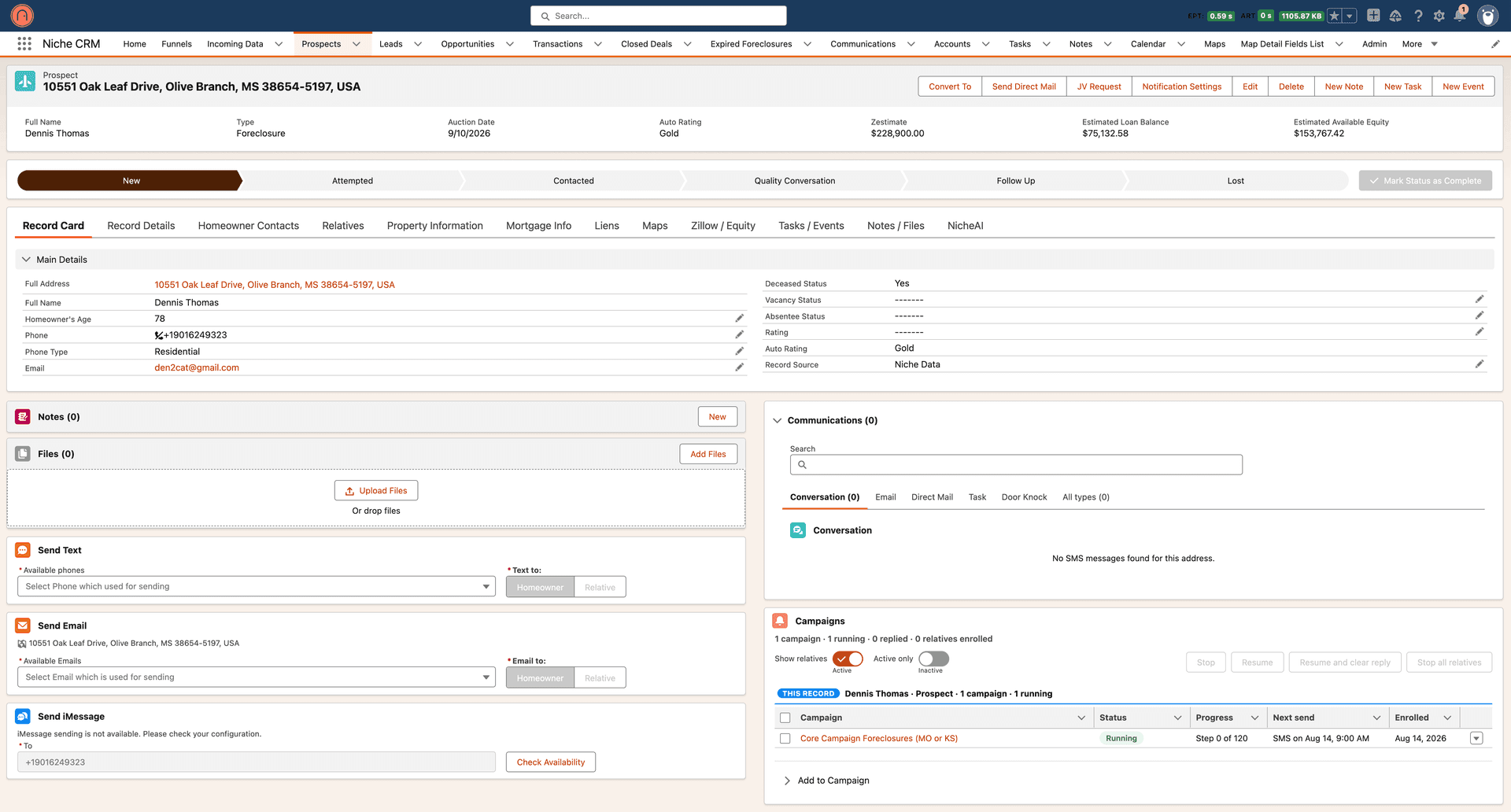Click the Send Direct Mail button

pos(1024,87)
